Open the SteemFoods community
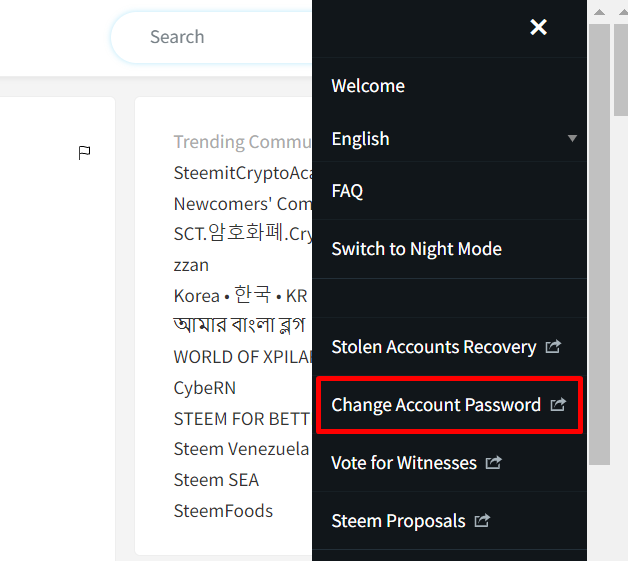628x561 pixels. click(x=223, y=511)
